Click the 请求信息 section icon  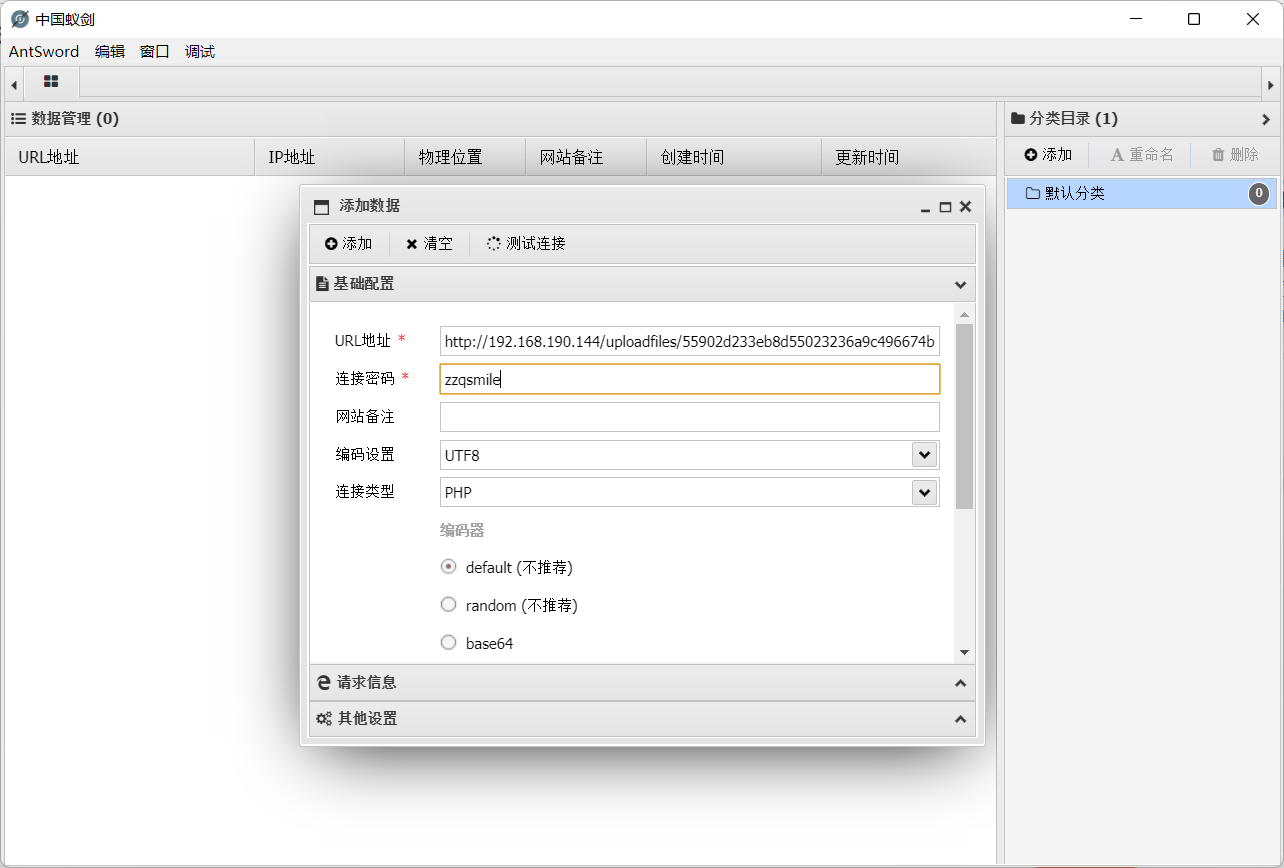[x=324, y=683]
